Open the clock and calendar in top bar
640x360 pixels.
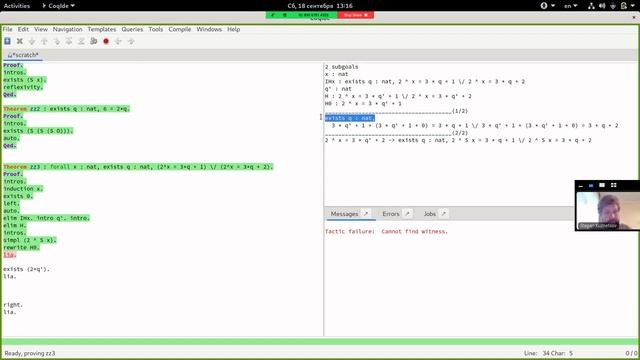(320, 6)
